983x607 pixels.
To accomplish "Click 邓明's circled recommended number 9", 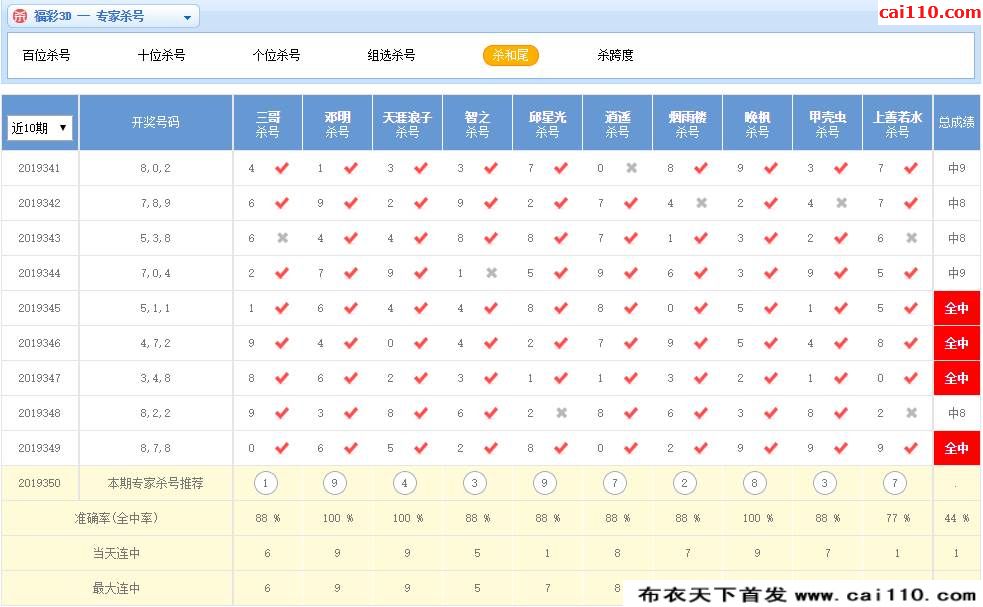I will click(x=334, y=483).
